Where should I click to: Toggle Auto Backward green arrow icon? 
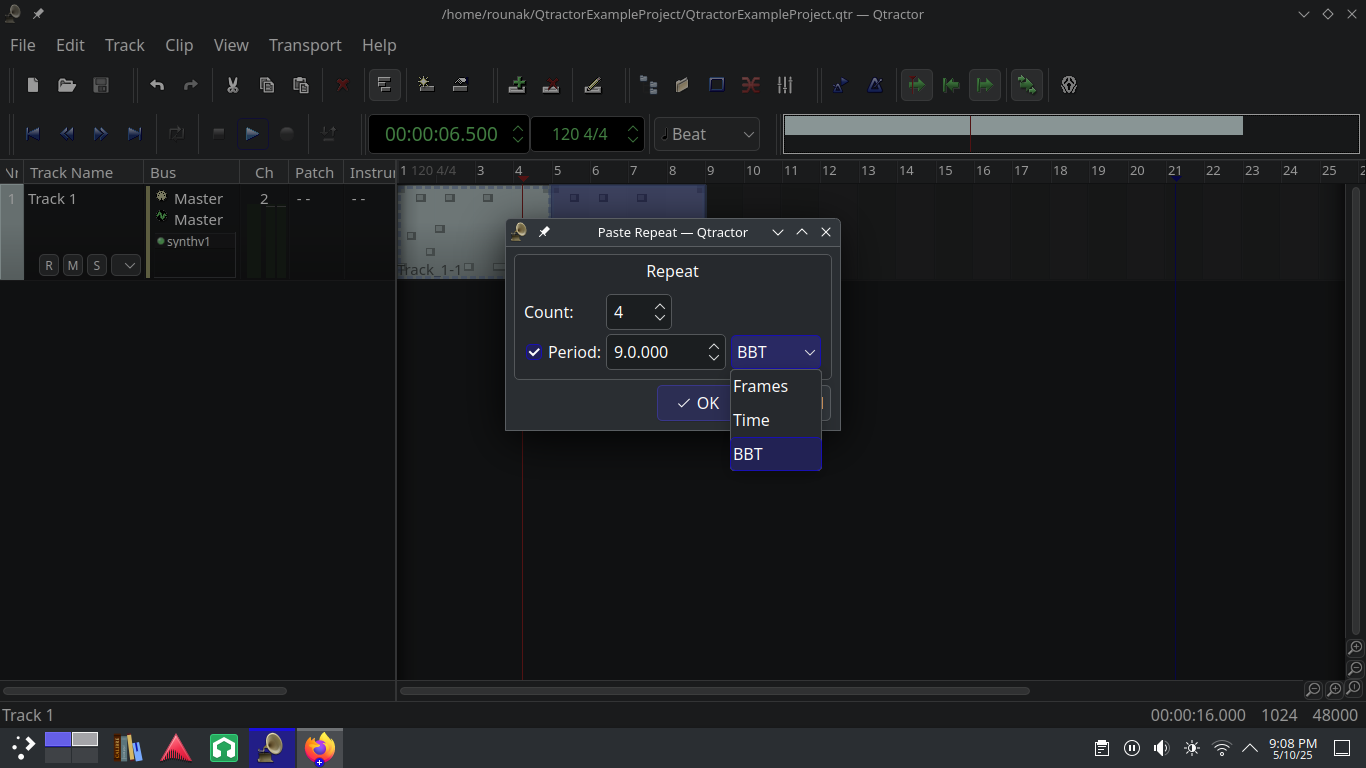click(x=951, y=85)
